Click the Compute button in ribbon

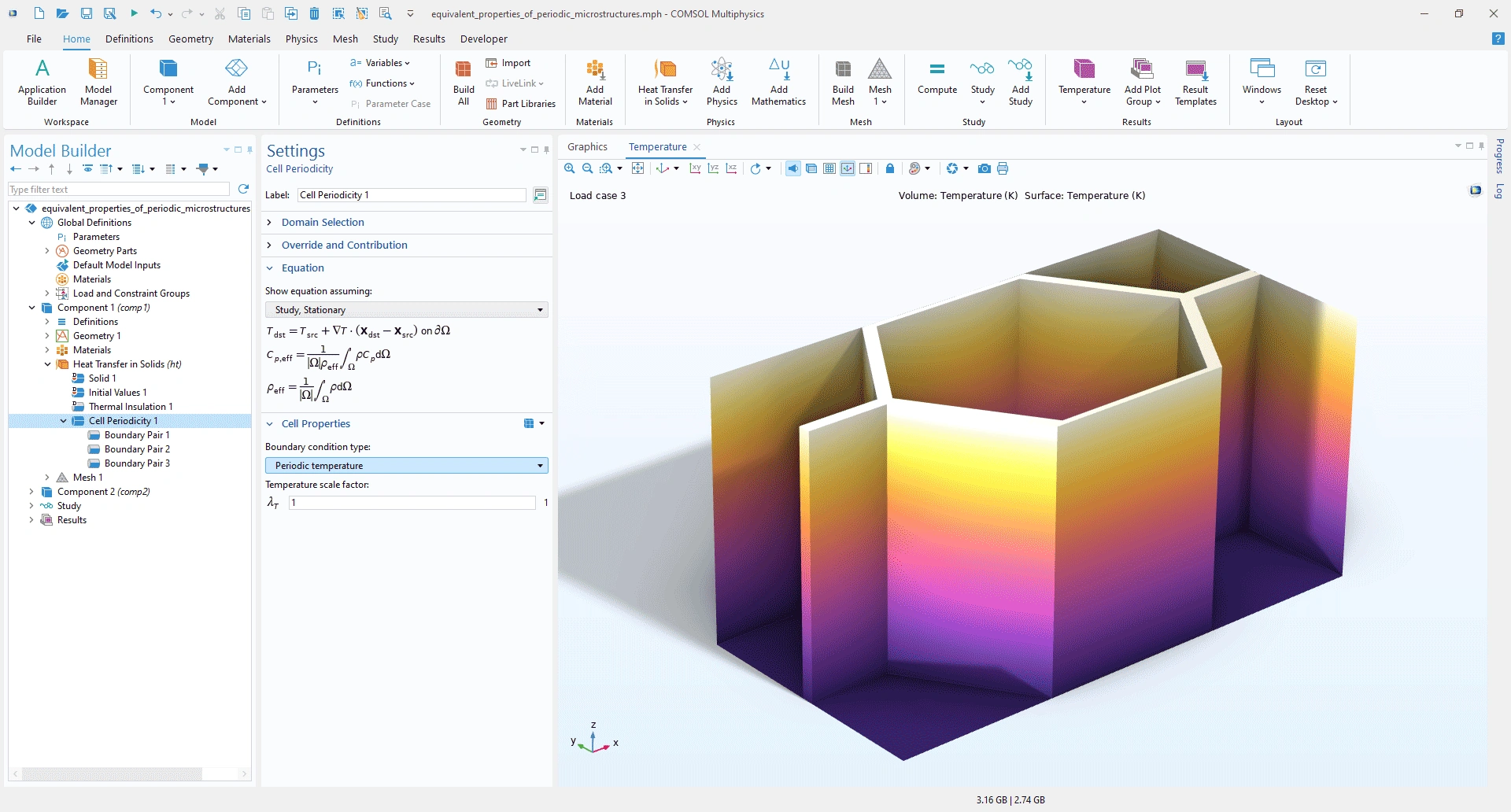tap(937, 79)
